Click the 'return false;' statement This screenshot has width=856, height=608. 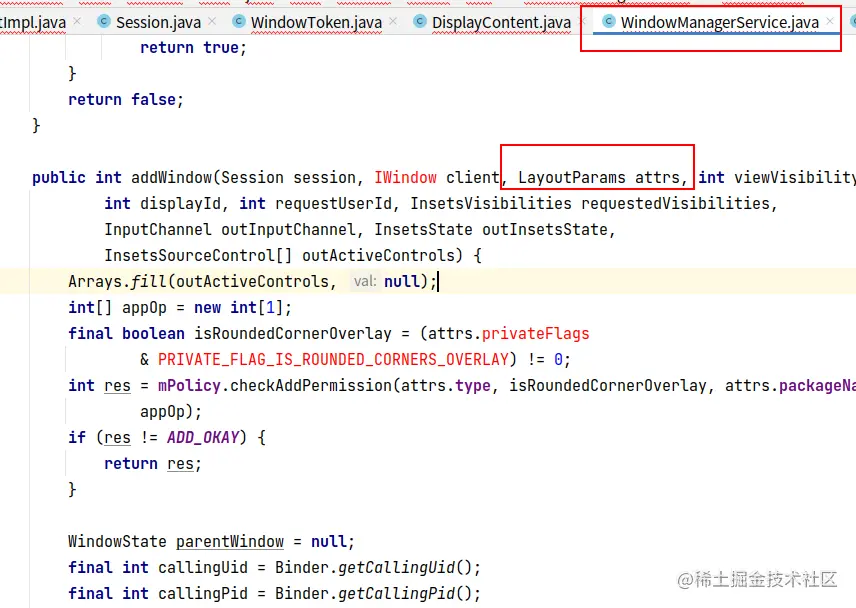126,99
